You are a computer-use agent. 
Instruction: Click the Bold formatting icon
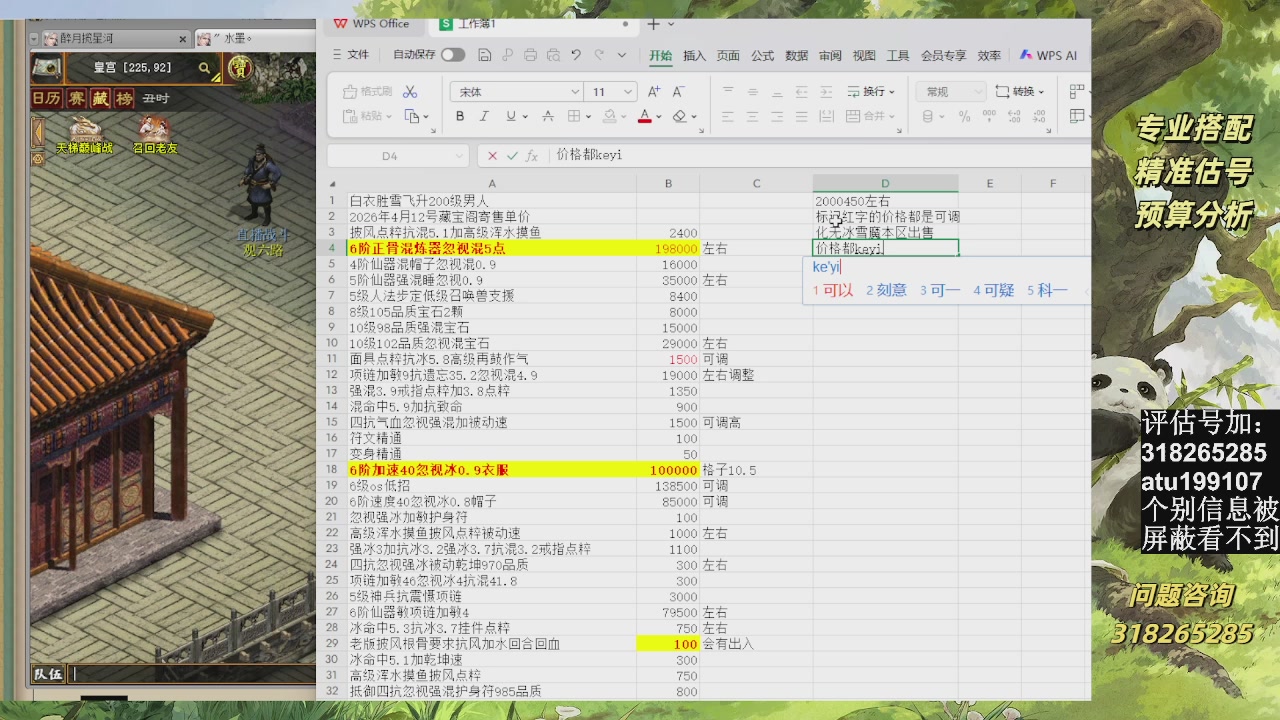[x=460, y=116]
